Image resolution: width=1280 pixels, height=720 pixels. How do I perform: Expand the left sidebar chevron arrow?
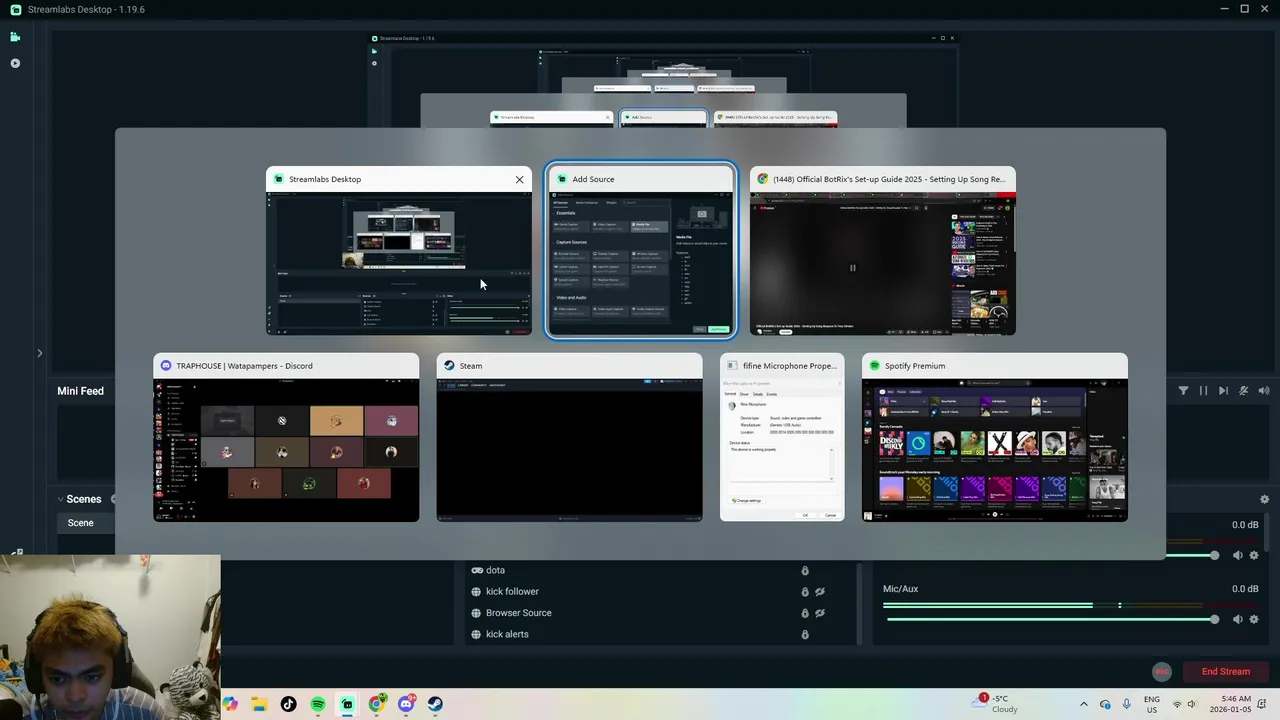pyautogui.click(x=39, y=353)
